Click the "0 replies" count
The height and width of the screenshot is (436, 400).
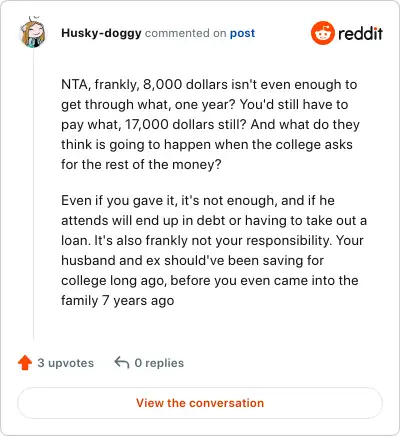pyautogui.click(x=159, y=363)
